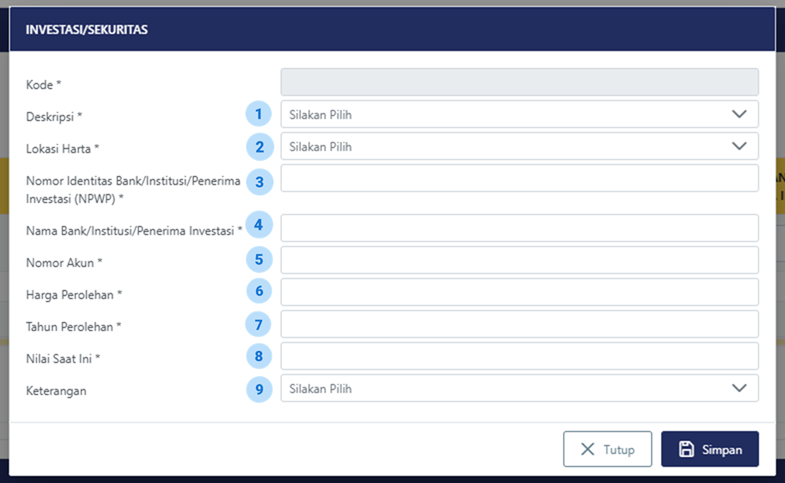785x483 pixels.
Task: Open the Lokasi Harta dropdown
Action: 519,147
